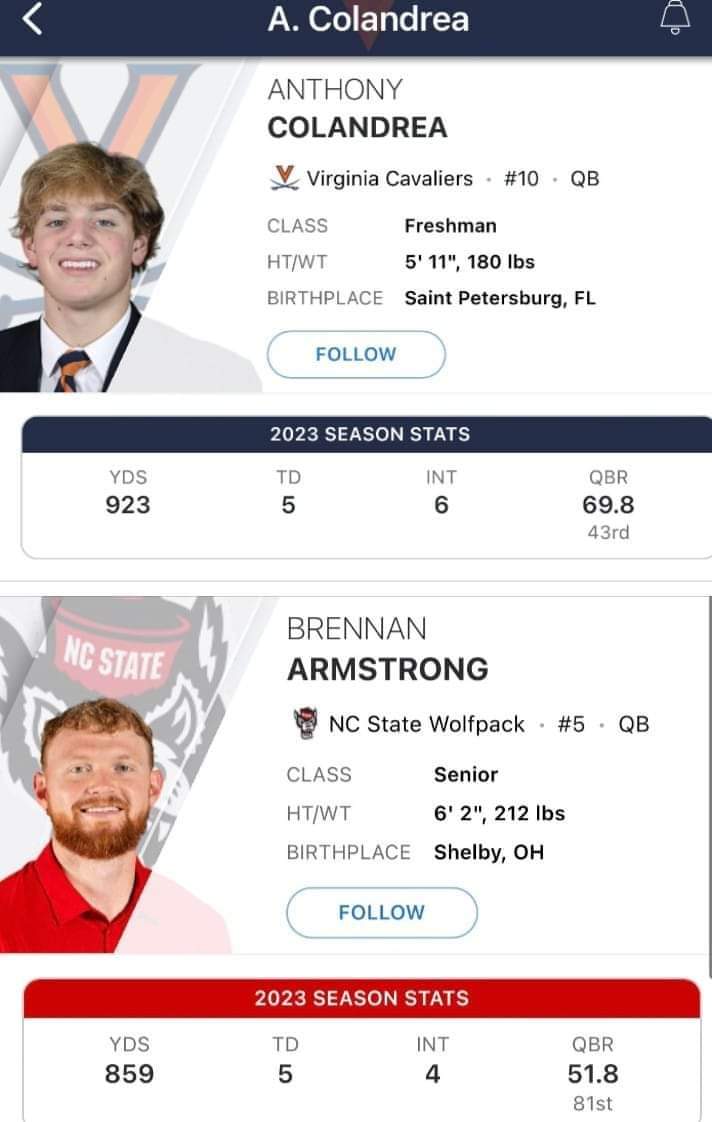
Task: Tap Colandrea's 923 passing yards stat
Action: coord(128,505)
